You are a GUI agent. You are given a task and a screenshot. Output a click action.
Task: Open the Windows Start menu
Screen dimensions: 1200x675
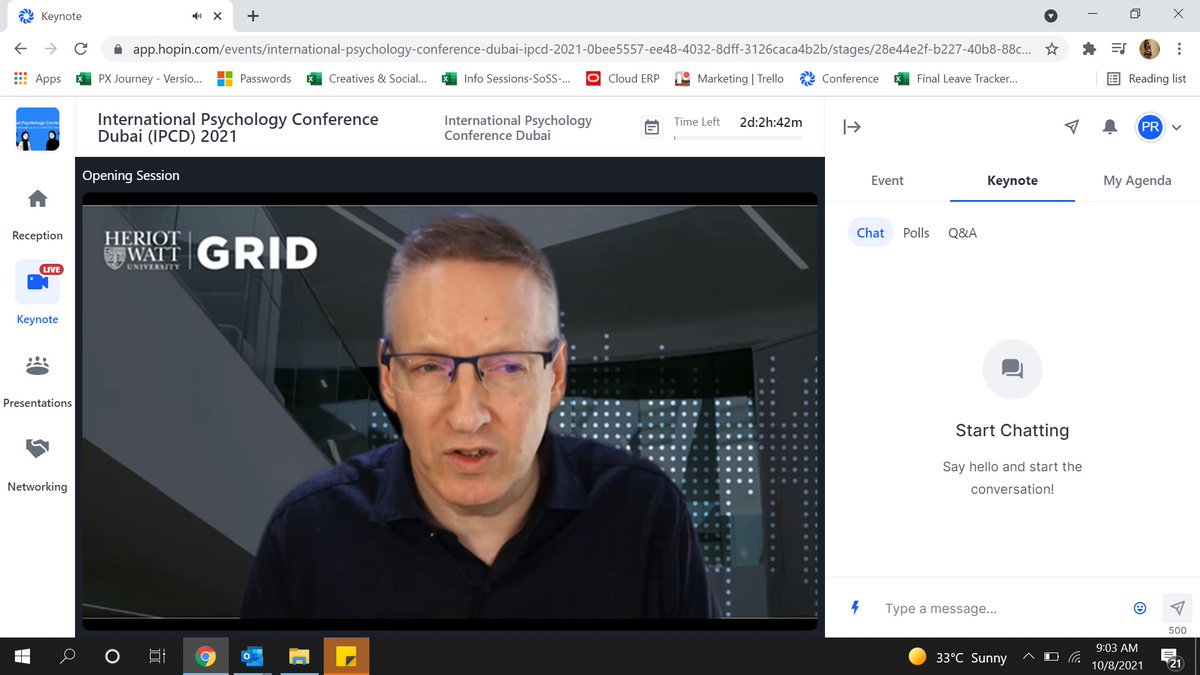click(22, 656)
